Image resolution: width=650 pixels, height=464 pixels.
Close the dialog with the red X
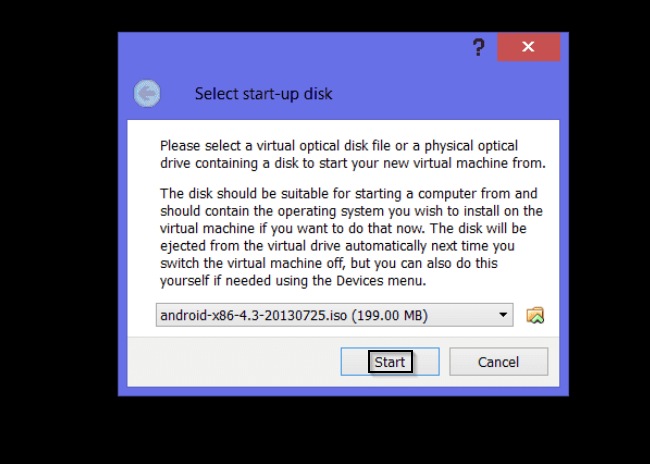[x=529, y=47]
